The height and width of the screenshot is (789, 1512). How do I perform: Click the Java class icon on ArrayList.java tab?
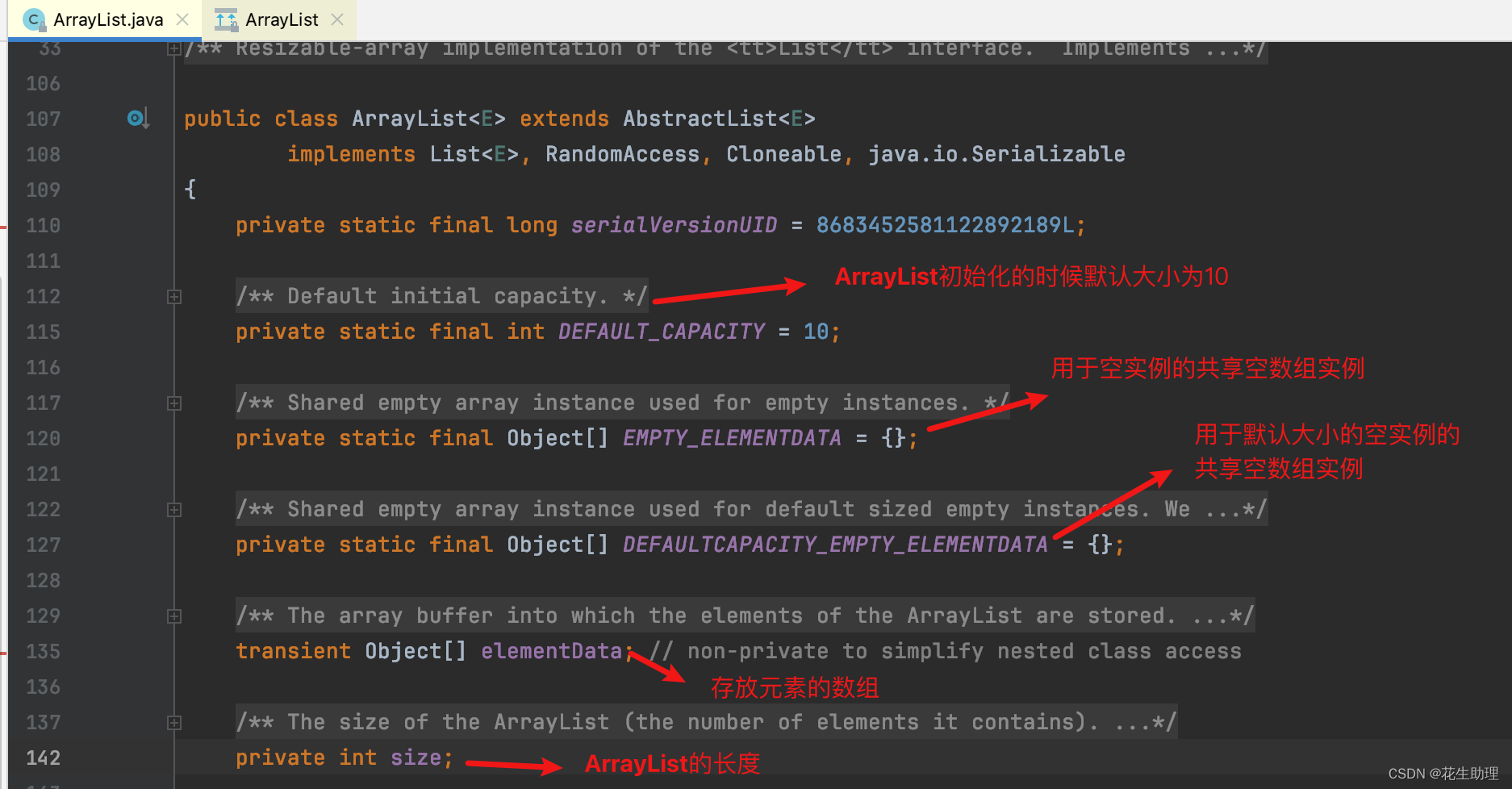pos(34,19)
